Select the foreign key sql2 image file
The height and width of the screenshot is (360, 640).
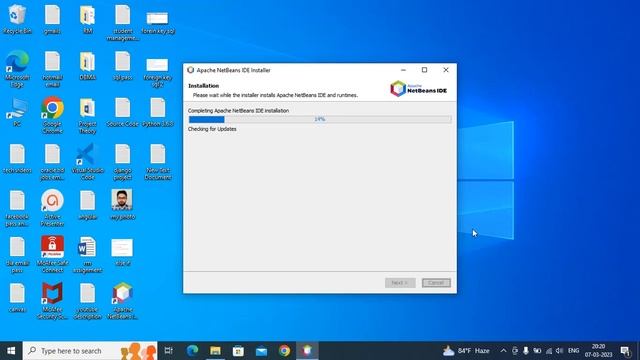[x=158, y=72]
